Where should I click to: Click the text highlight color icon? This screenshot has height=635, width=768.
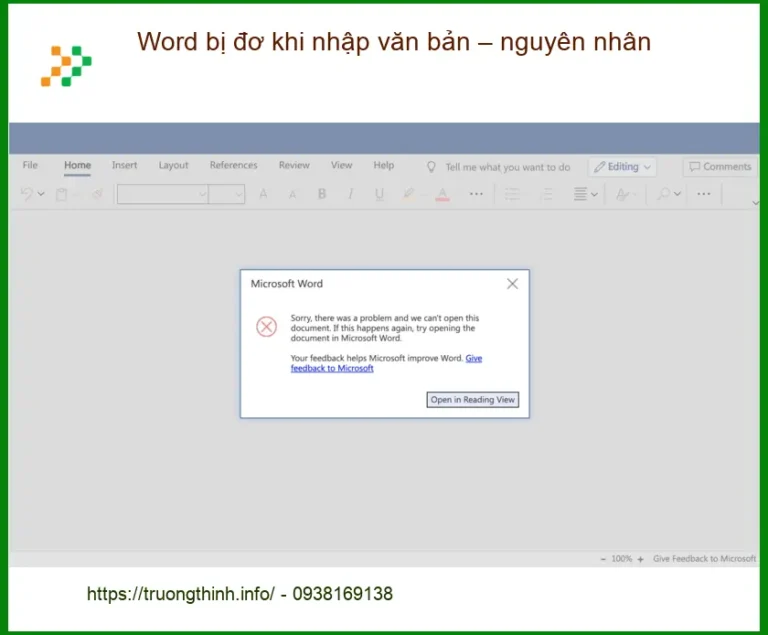point(408,195)
